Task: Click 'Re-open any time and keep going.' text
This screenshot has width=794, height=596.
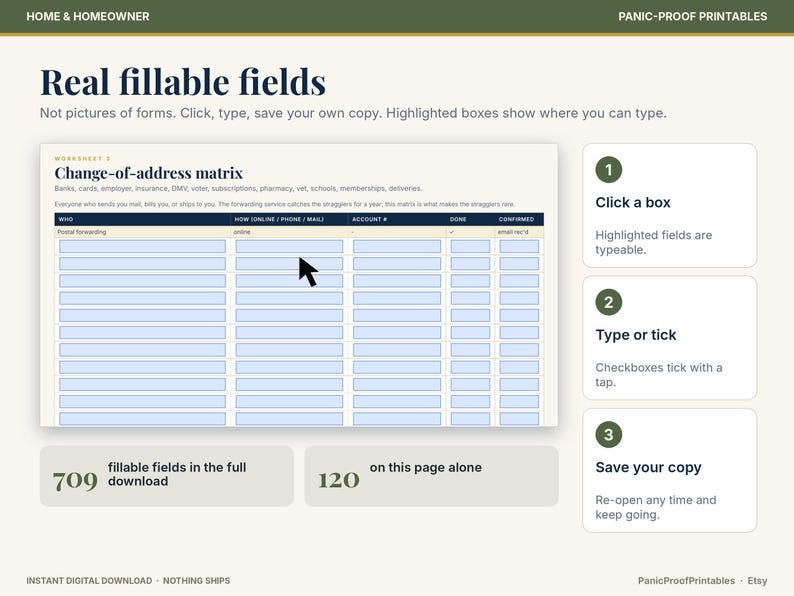Action: click(x=656, y=507)
